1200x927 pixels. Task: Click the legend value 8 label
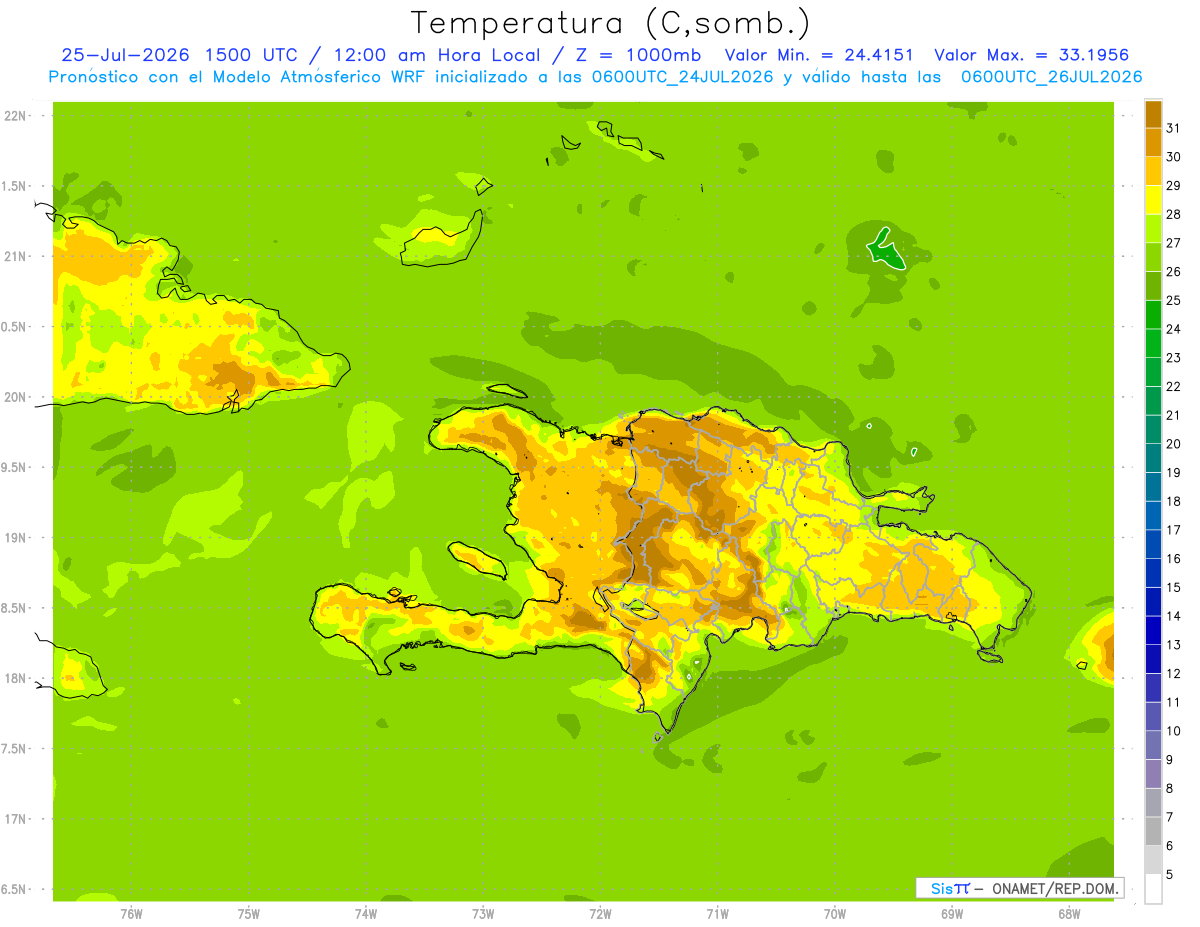[1170, 788]
